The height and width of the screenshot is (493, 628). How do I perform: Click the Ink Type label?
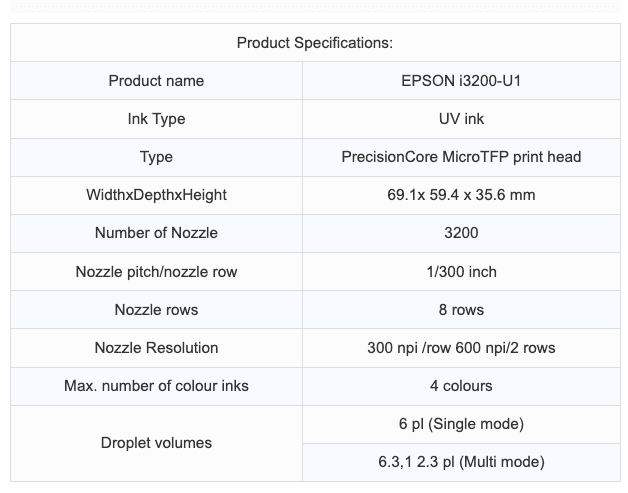click(x=156, y=119)
